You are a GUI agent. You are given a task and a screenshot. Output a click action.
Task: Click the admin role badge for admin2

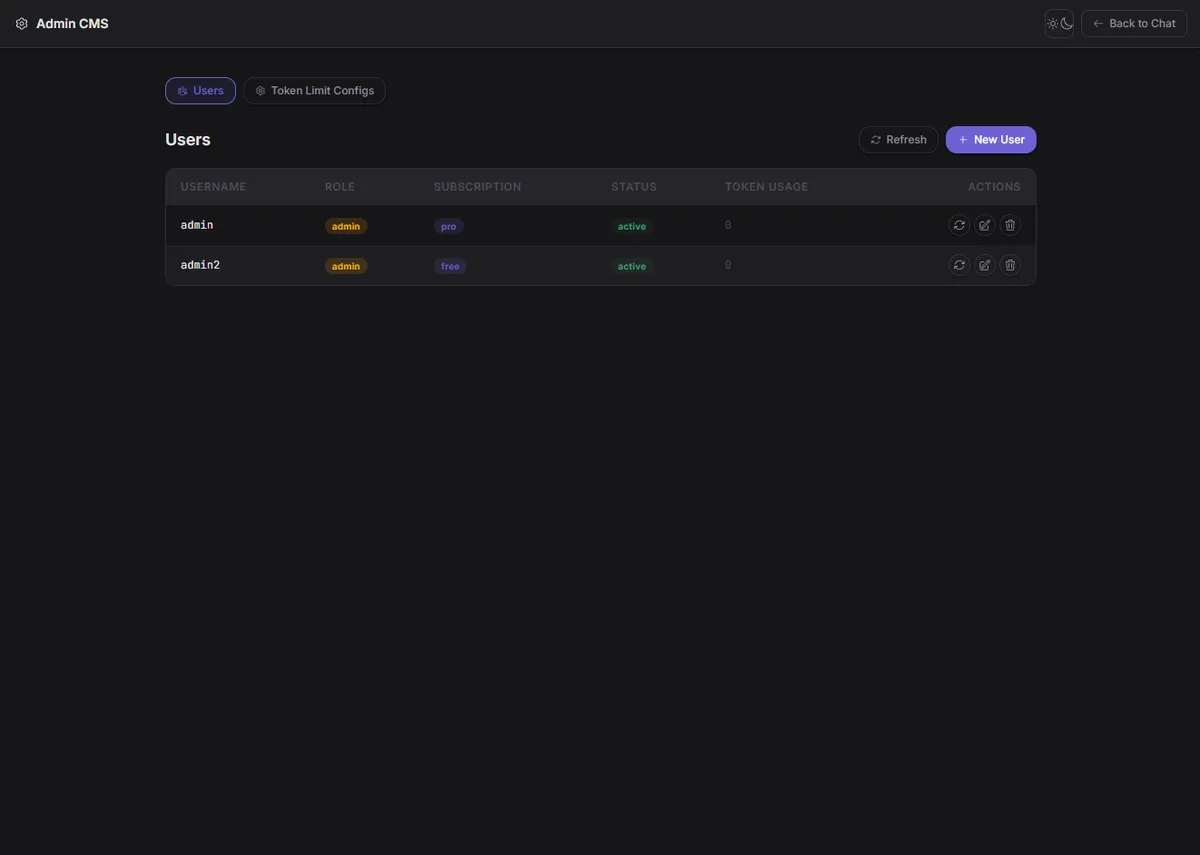tap(346, 266)
